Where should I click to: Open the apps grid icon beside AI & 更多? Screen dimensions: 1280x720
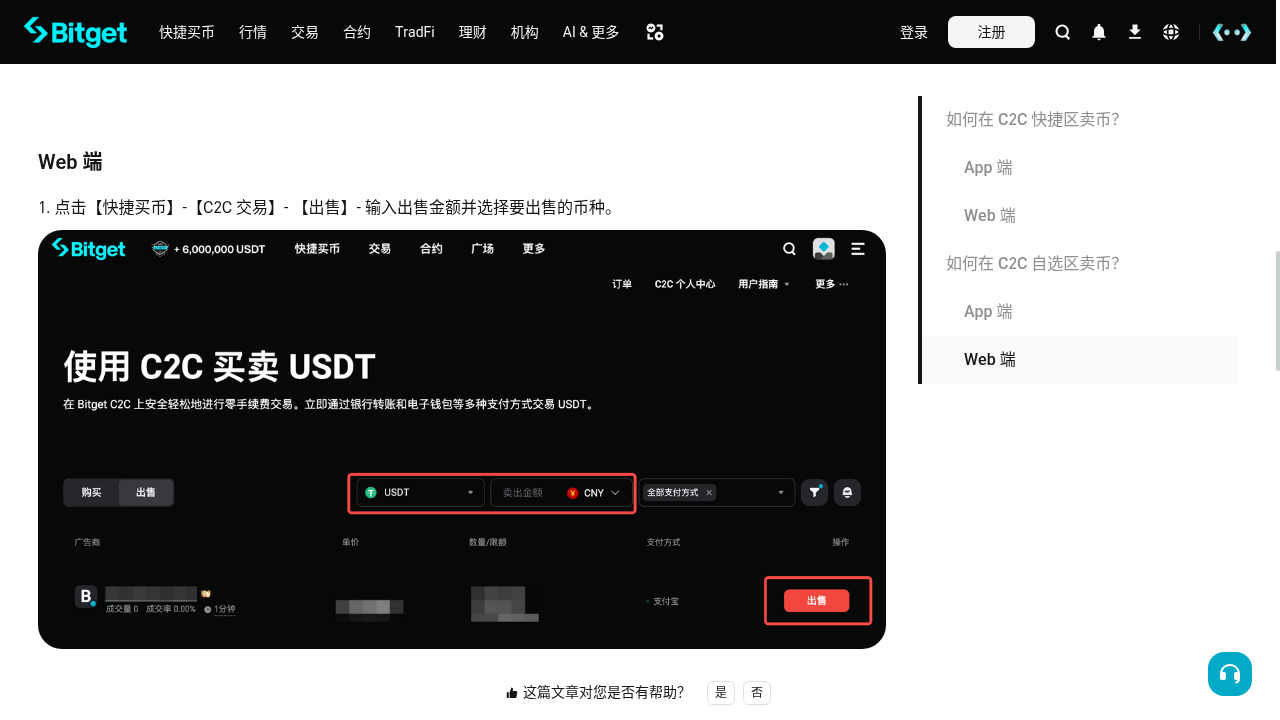point(655,32)
